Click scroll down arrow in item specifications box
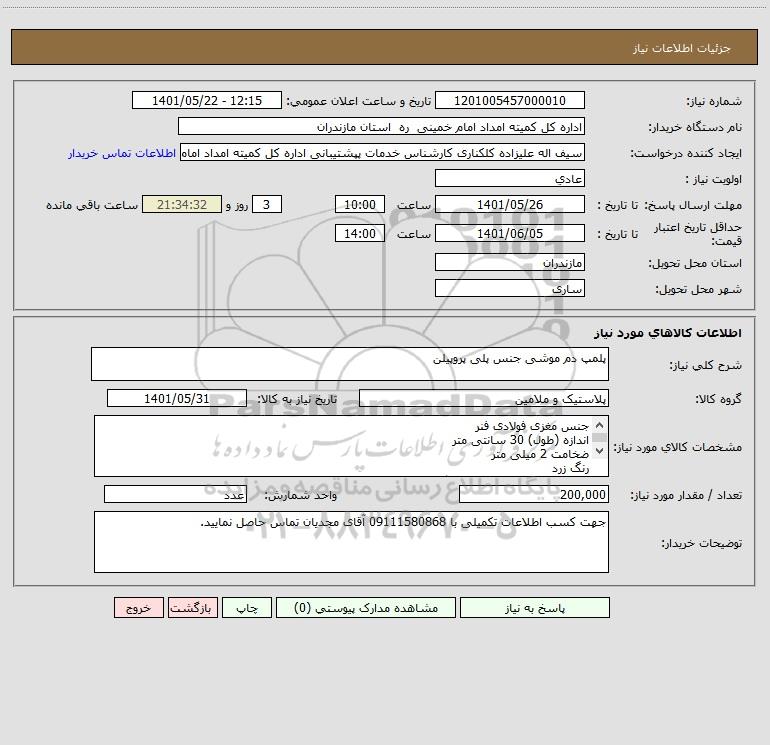 599,450
